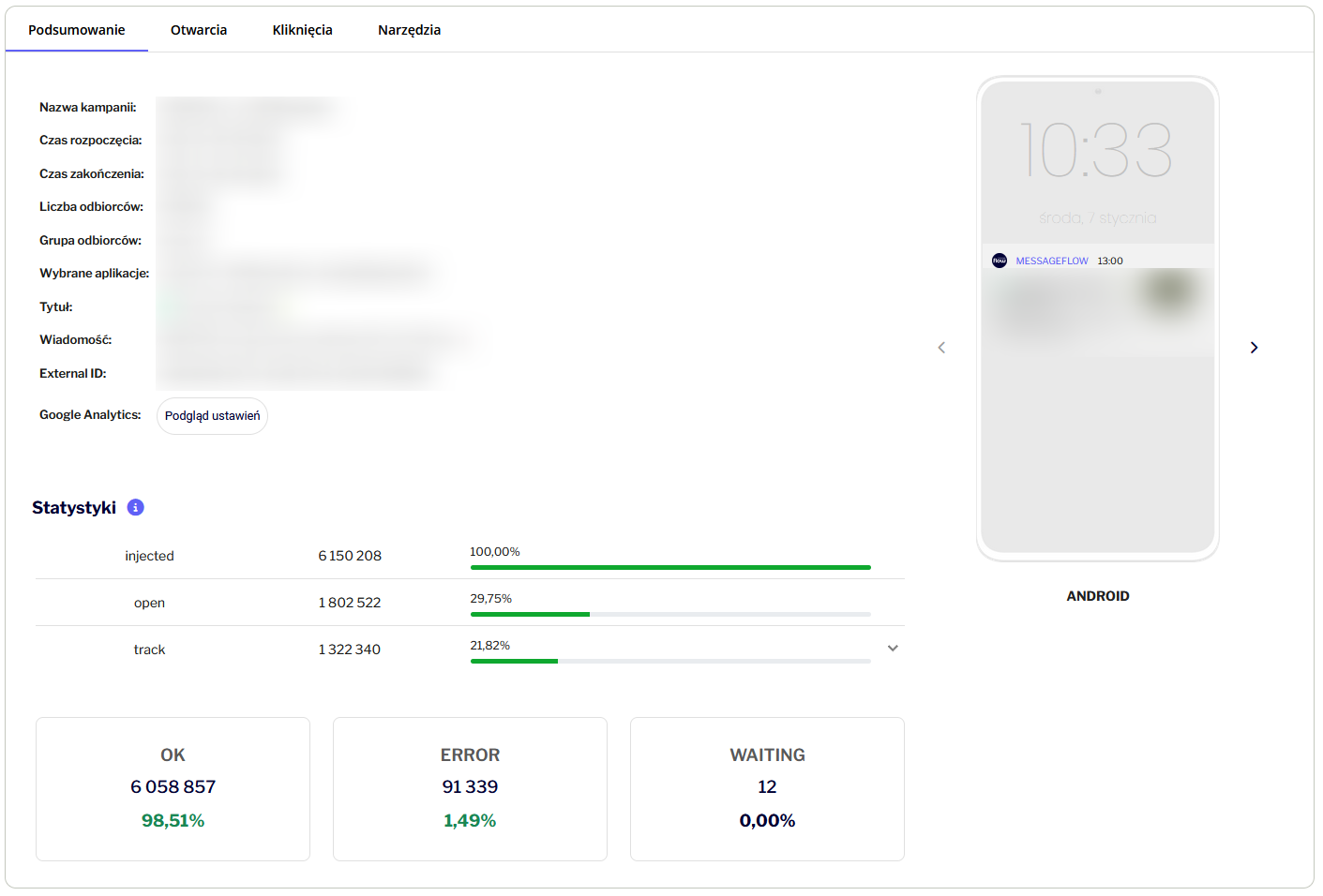Click the track 21,82% progress bar
The image size is (1323, 896).
click(x=670, y=661)
